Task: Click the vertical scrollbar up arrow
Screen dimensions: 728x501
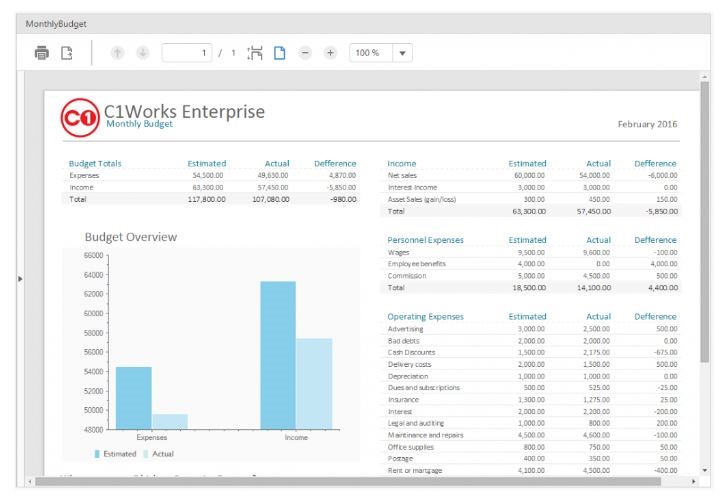Action: coord(704,76)
